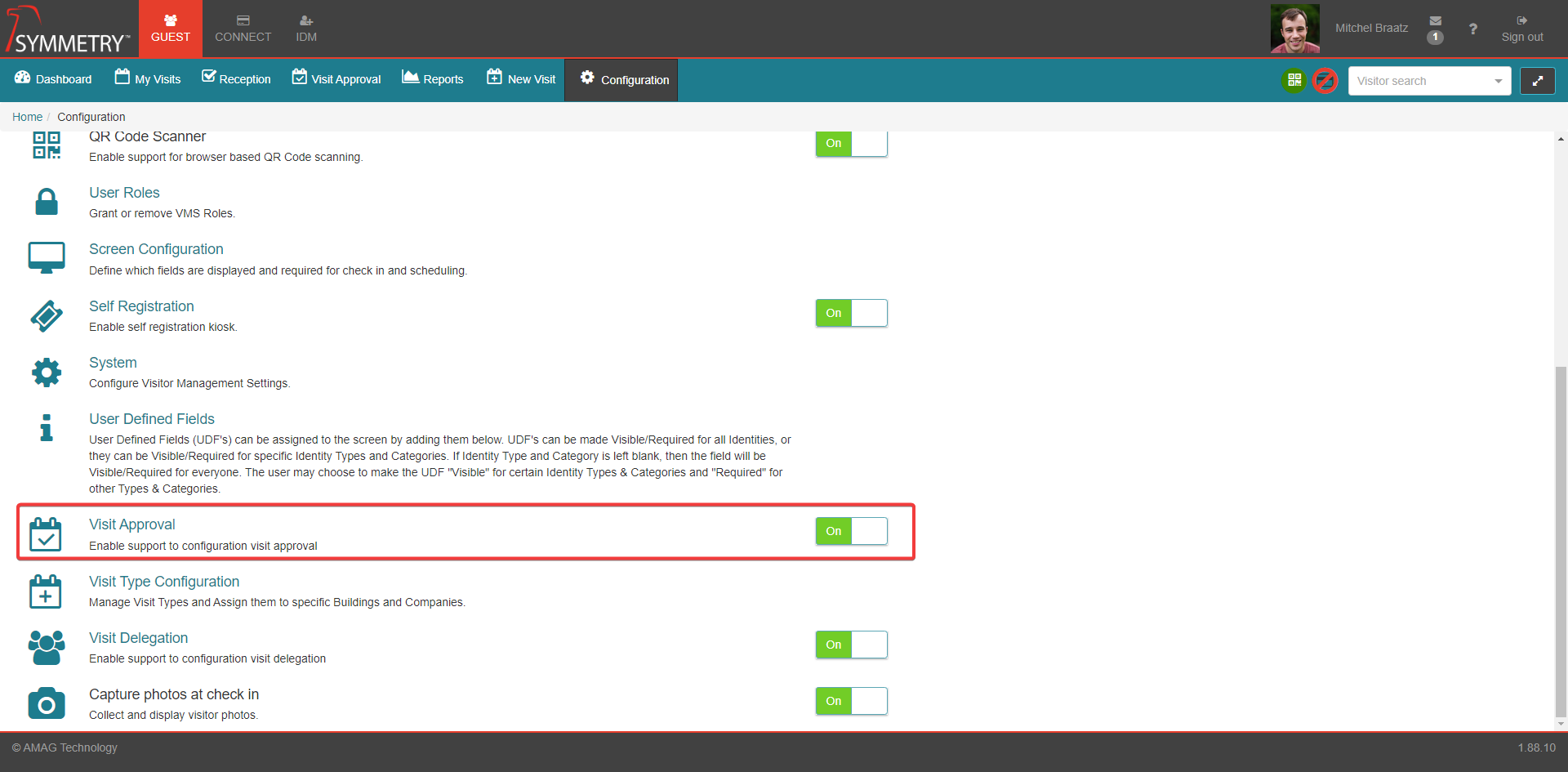
Task: Toggle the QR Code Scanner switch
Action: 851,144
